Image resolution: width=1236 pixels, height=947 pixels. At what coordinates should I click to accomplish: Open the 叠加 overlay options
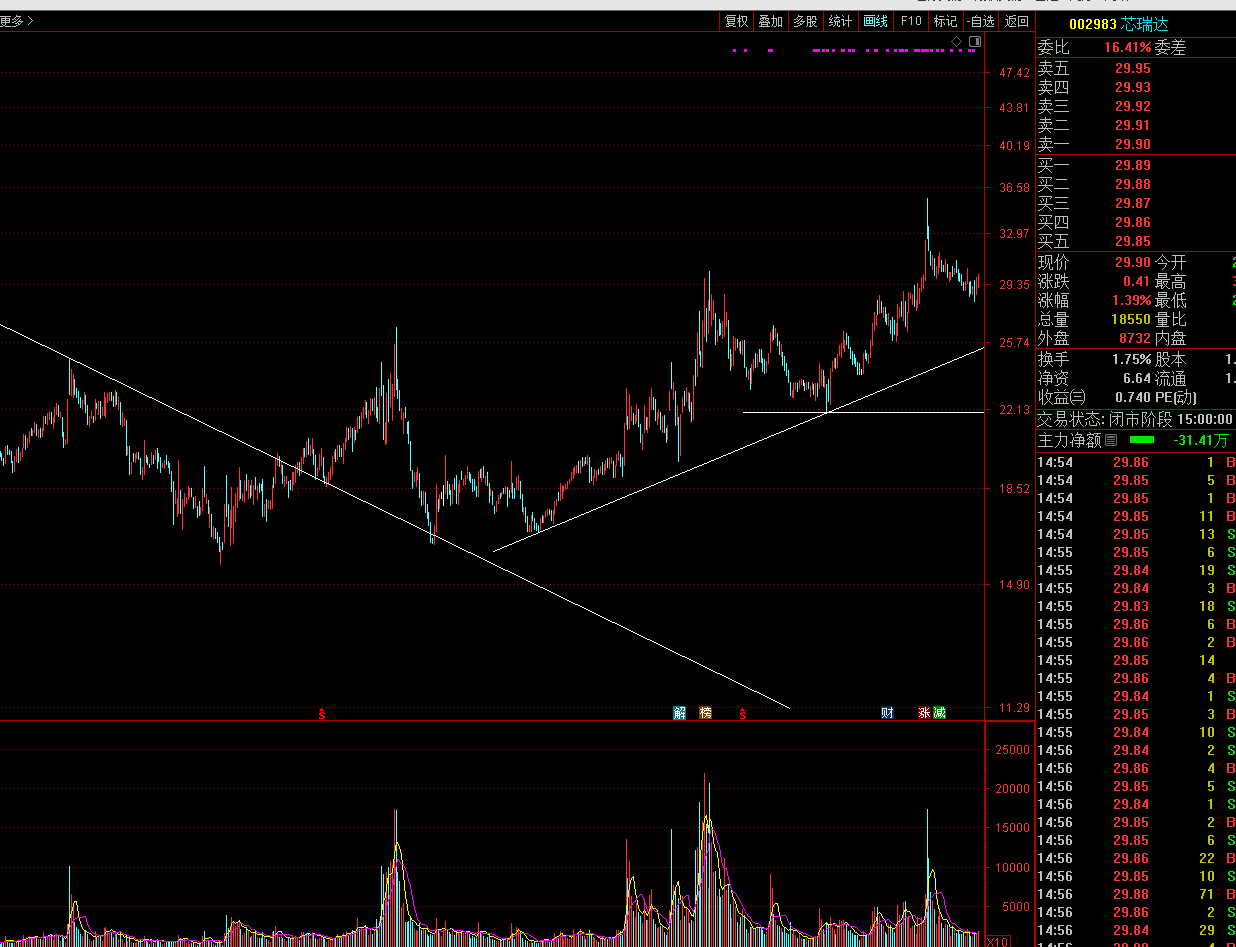click(x=770, y=21)
